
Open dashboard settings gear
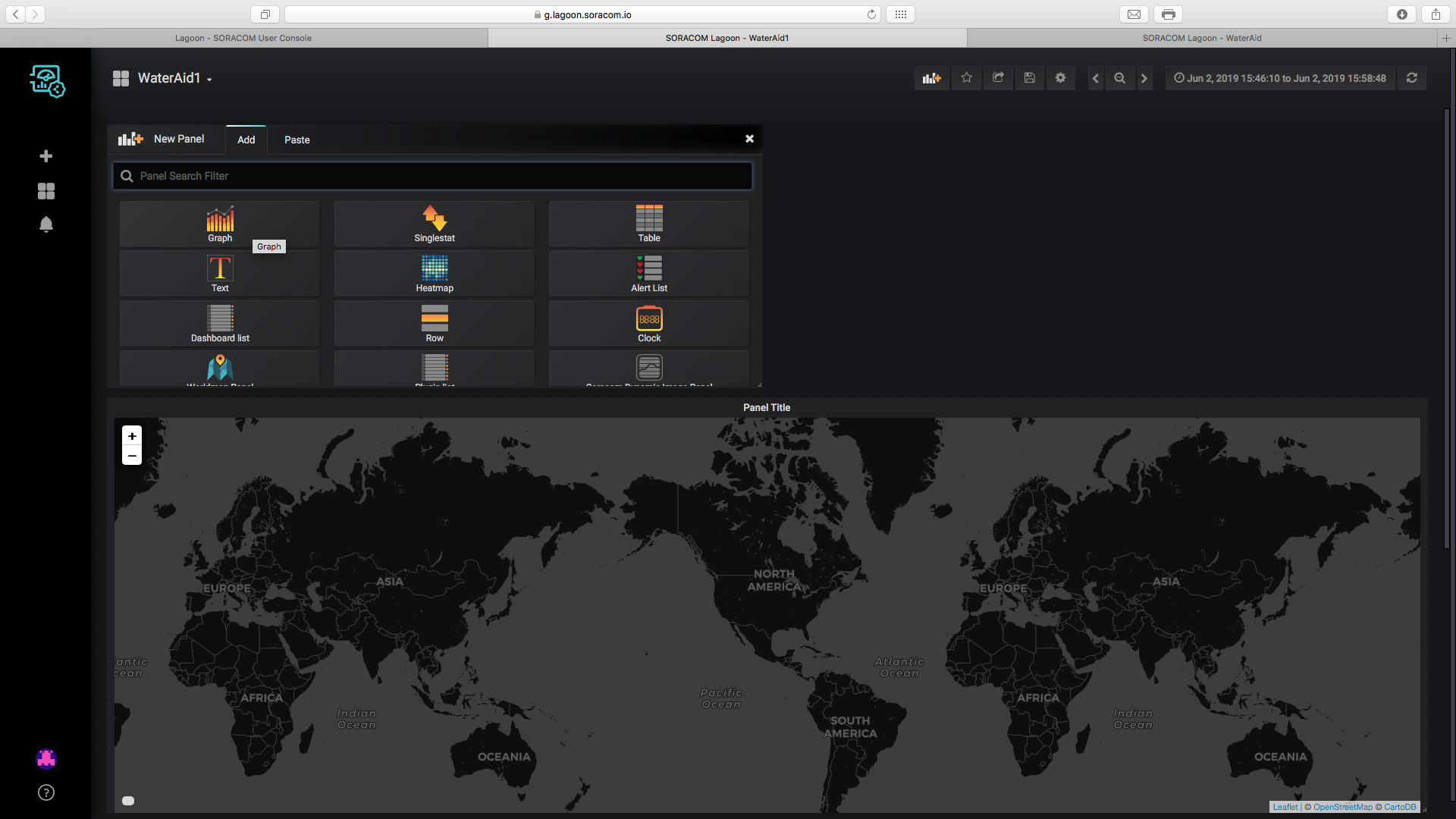pos(1060,78)
